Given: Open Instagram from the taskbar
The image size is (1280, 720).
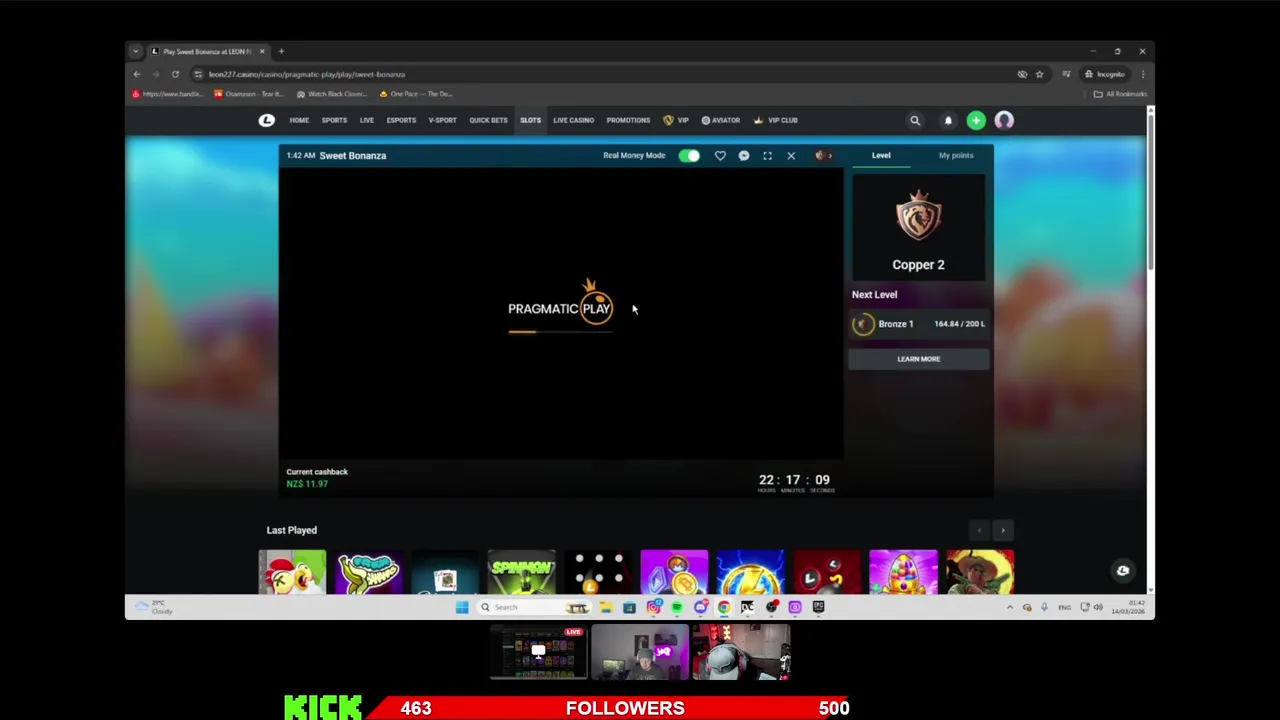Looking at the screenshot, I should 653,607.
